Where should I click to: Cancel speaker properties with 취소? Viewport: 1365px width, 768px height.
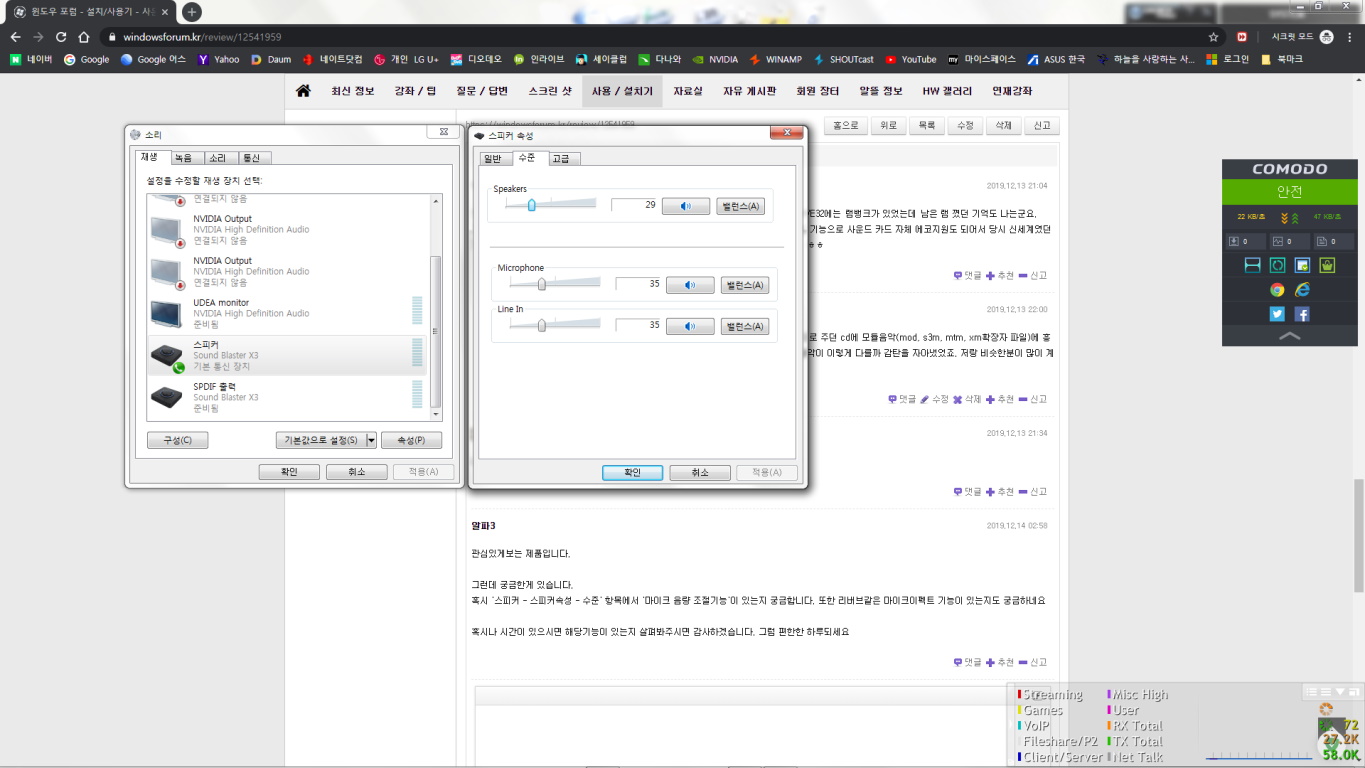(700, 473)
